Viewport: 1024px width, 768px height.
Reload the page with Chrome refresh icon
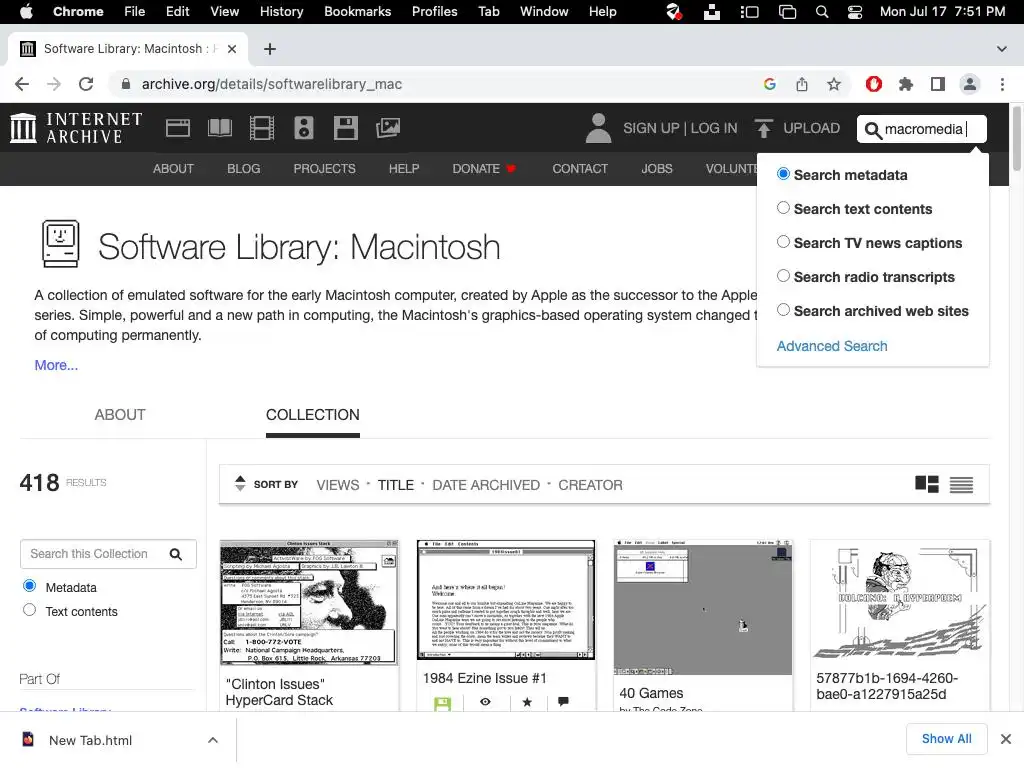point(86,84)
